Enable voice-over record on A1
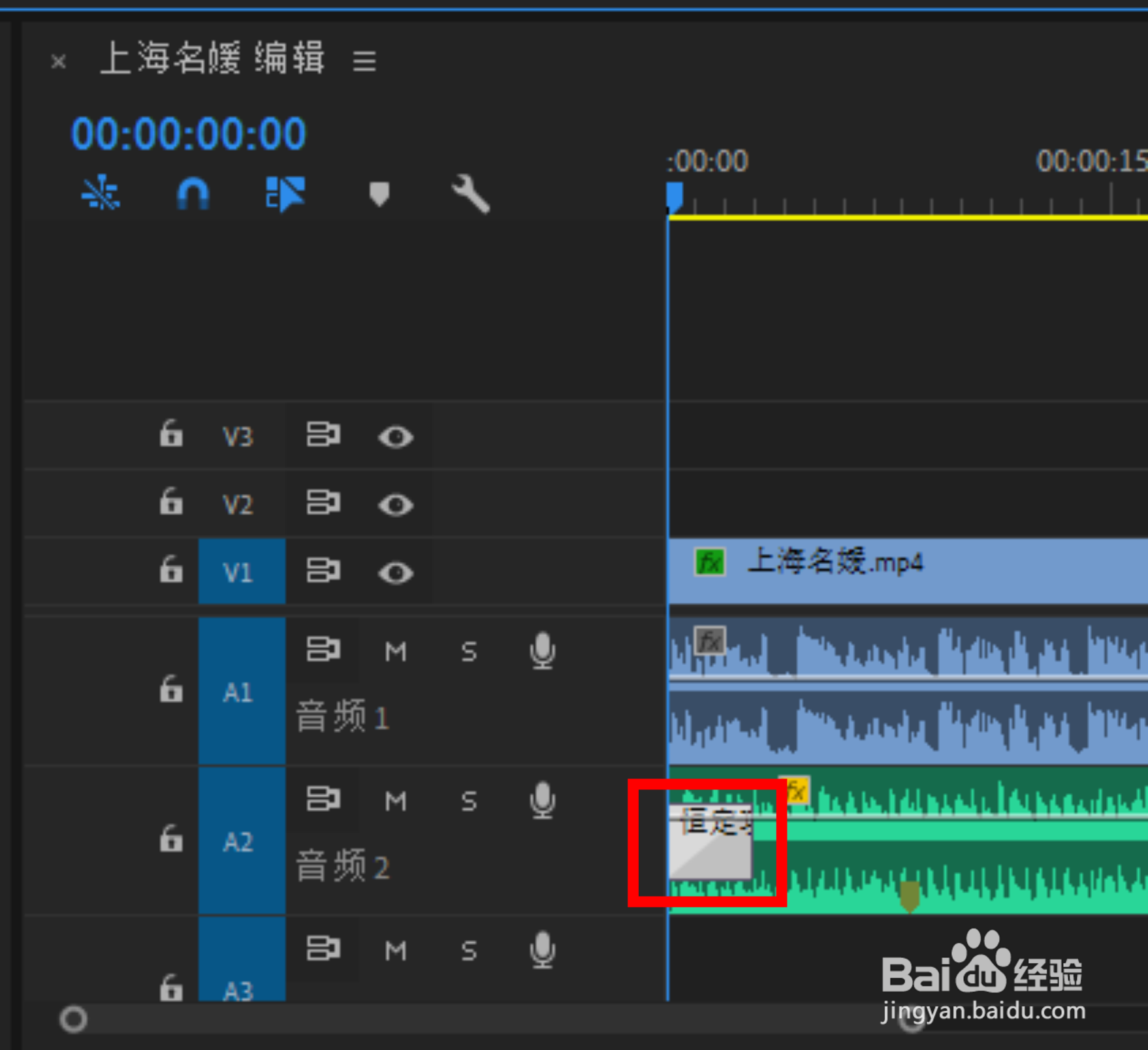The height and width of the screenshot is (1050, 1148). [543, 651]
